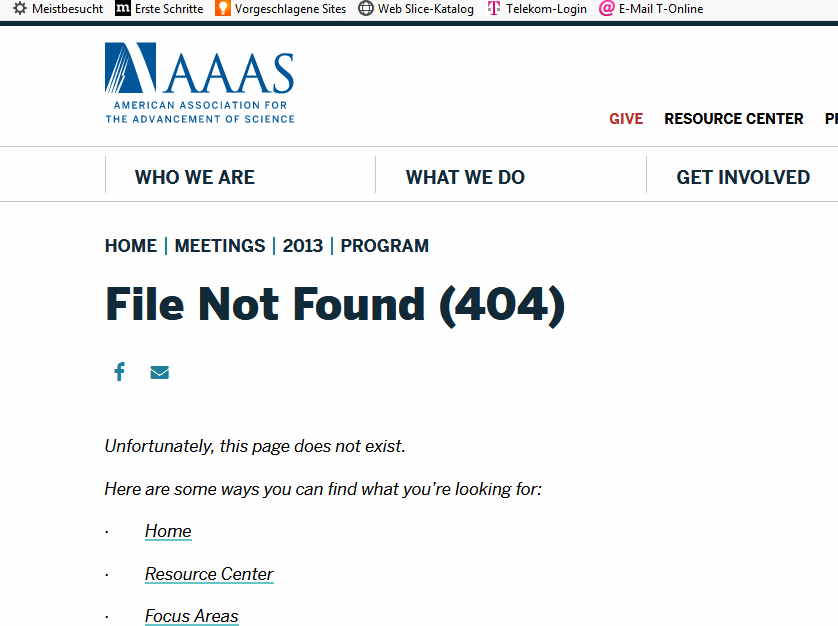Go to HOME breadcrumb

pos(131,246)
